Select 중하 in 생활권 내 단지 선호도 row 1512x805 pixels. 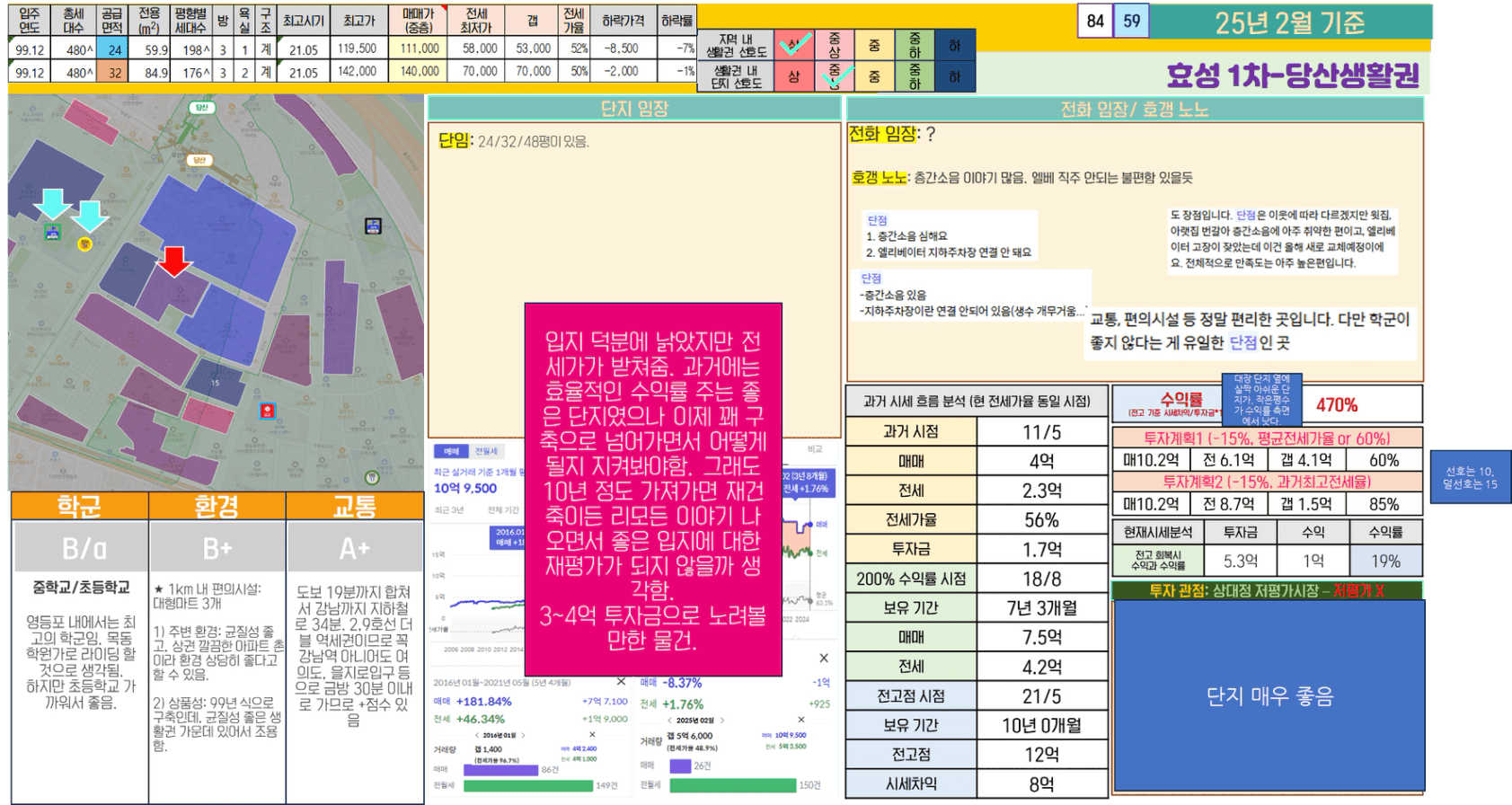coord(915,76)
